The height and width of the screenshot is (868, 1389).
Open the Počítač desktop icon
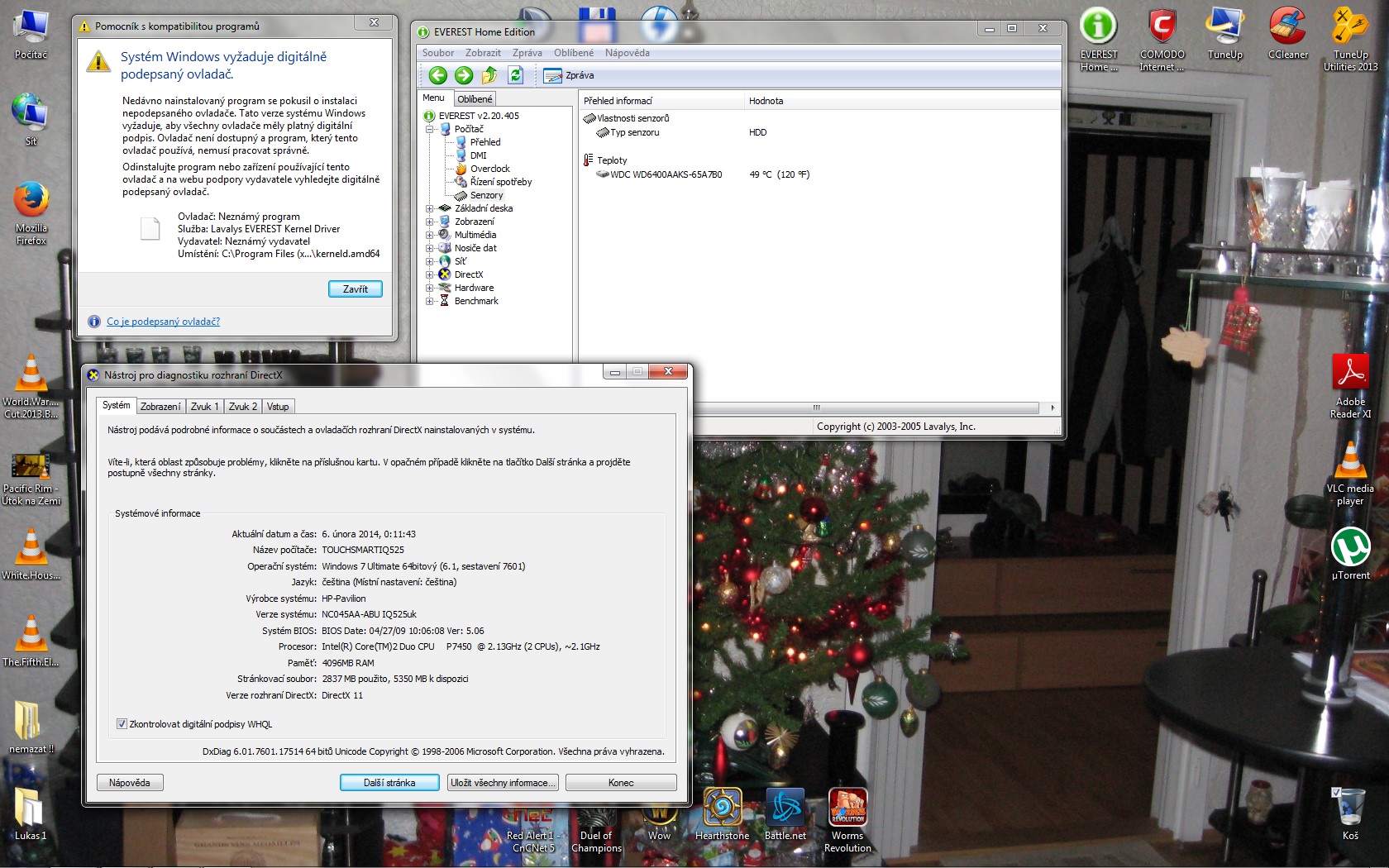click(31, 35)
